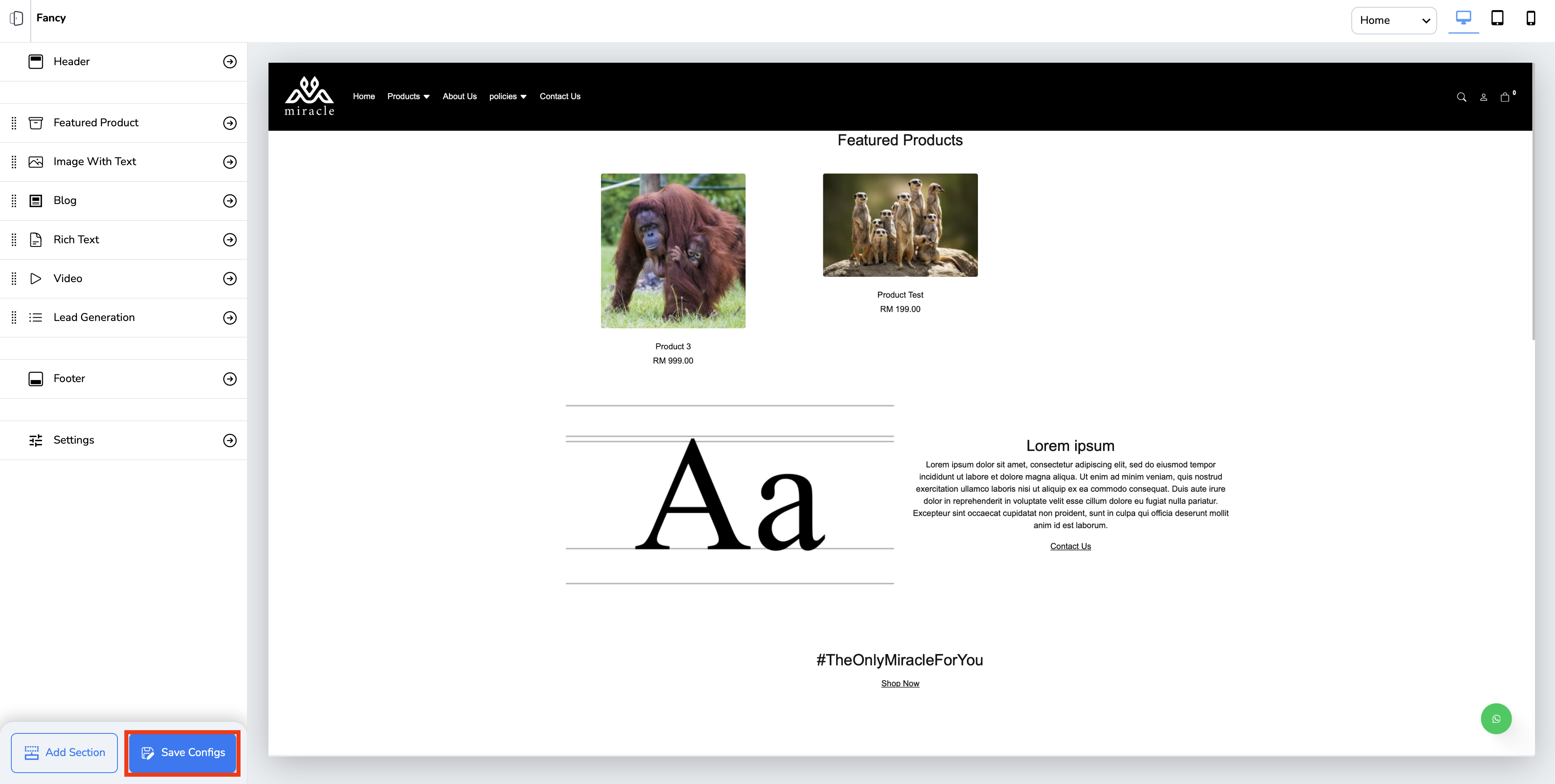Switch to desktop preview icon
Viewport: 1555px width, 784px height.
point(1463,18)
